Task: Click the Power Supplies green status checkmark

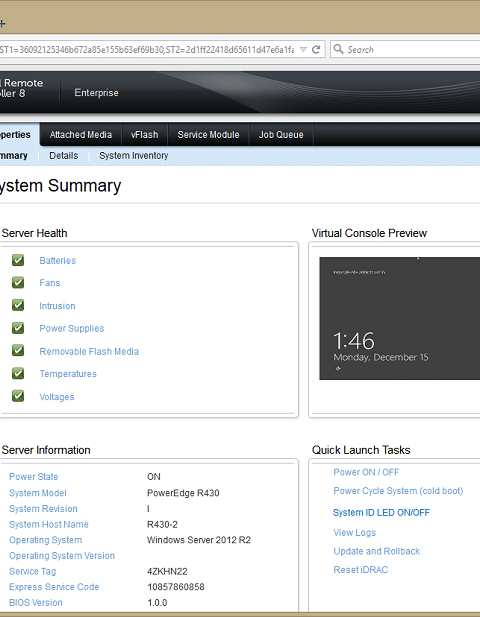Action: [18, 328]
